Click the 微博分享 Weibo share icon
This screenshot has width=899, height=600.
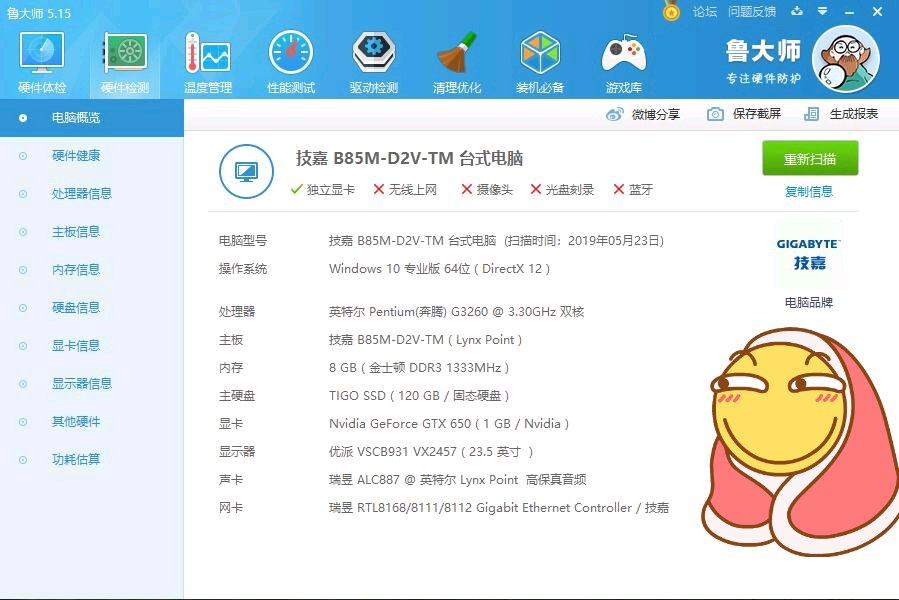point(615,114)
